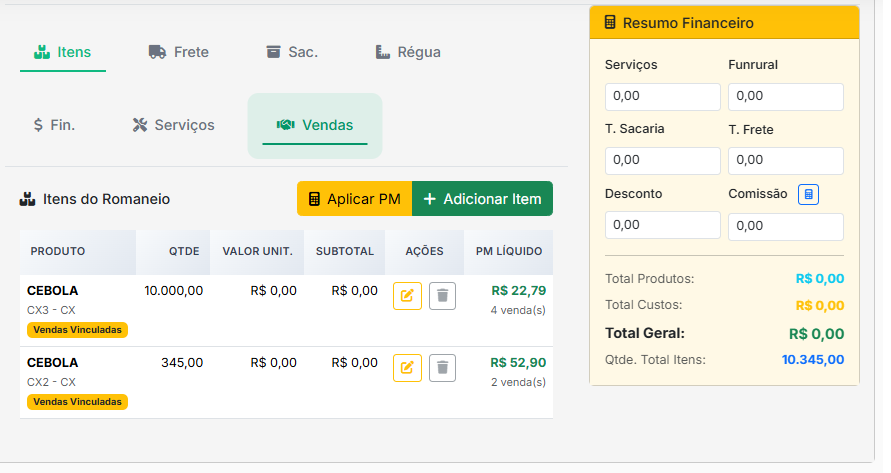This screenshot has height=473, width=891.
Task: Click edit icon for CEBOLA CX2 row
Action: click(x=407, y=368)
